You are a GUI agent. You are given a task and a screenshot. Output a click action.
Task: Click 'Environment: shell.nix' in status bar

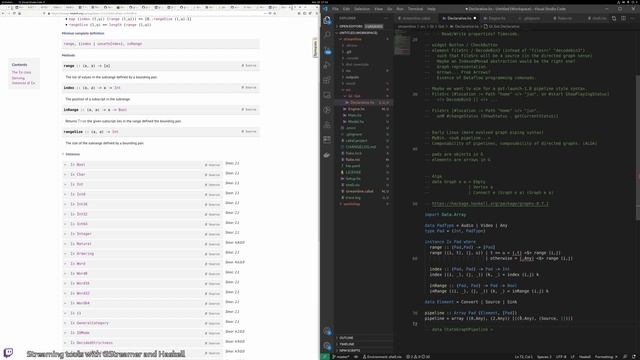(382, 357)
